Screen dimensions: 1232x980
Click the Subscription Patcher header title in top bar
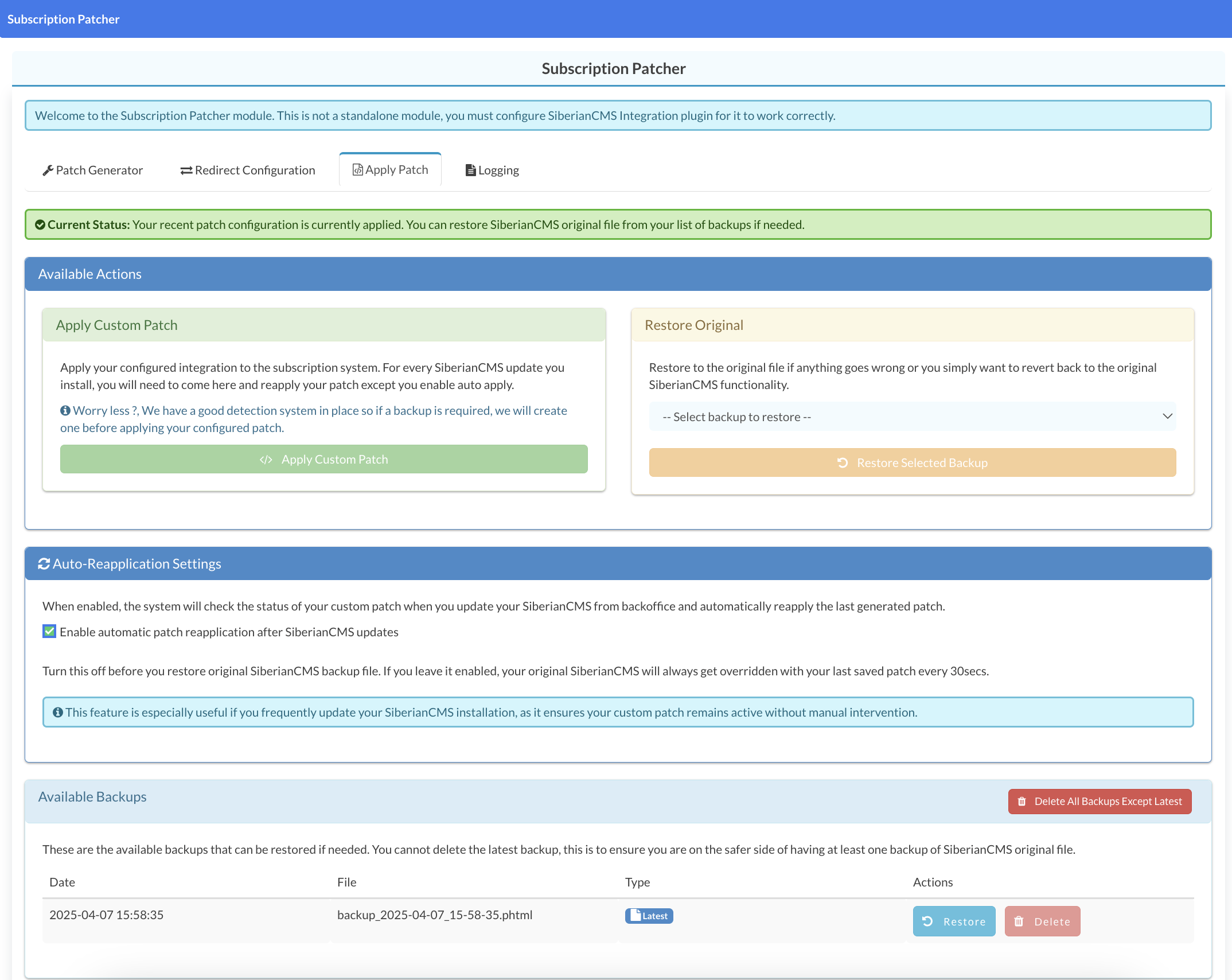63,19
